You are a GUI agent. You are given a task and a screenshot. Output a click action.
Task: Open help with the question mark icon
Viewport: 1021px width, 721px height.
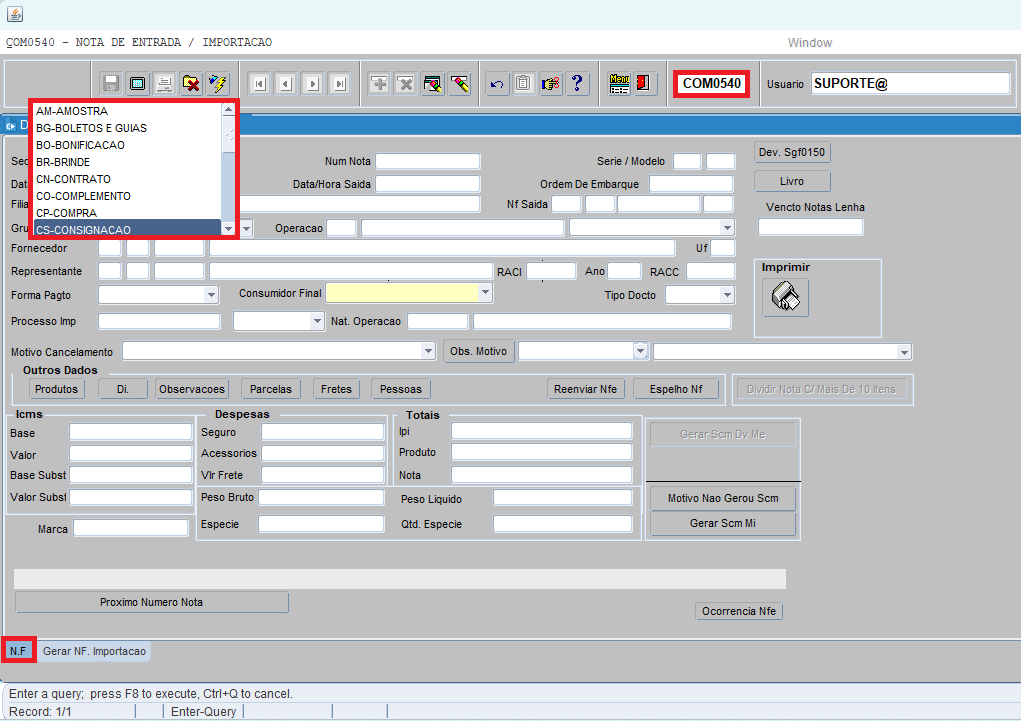point(577,83)
